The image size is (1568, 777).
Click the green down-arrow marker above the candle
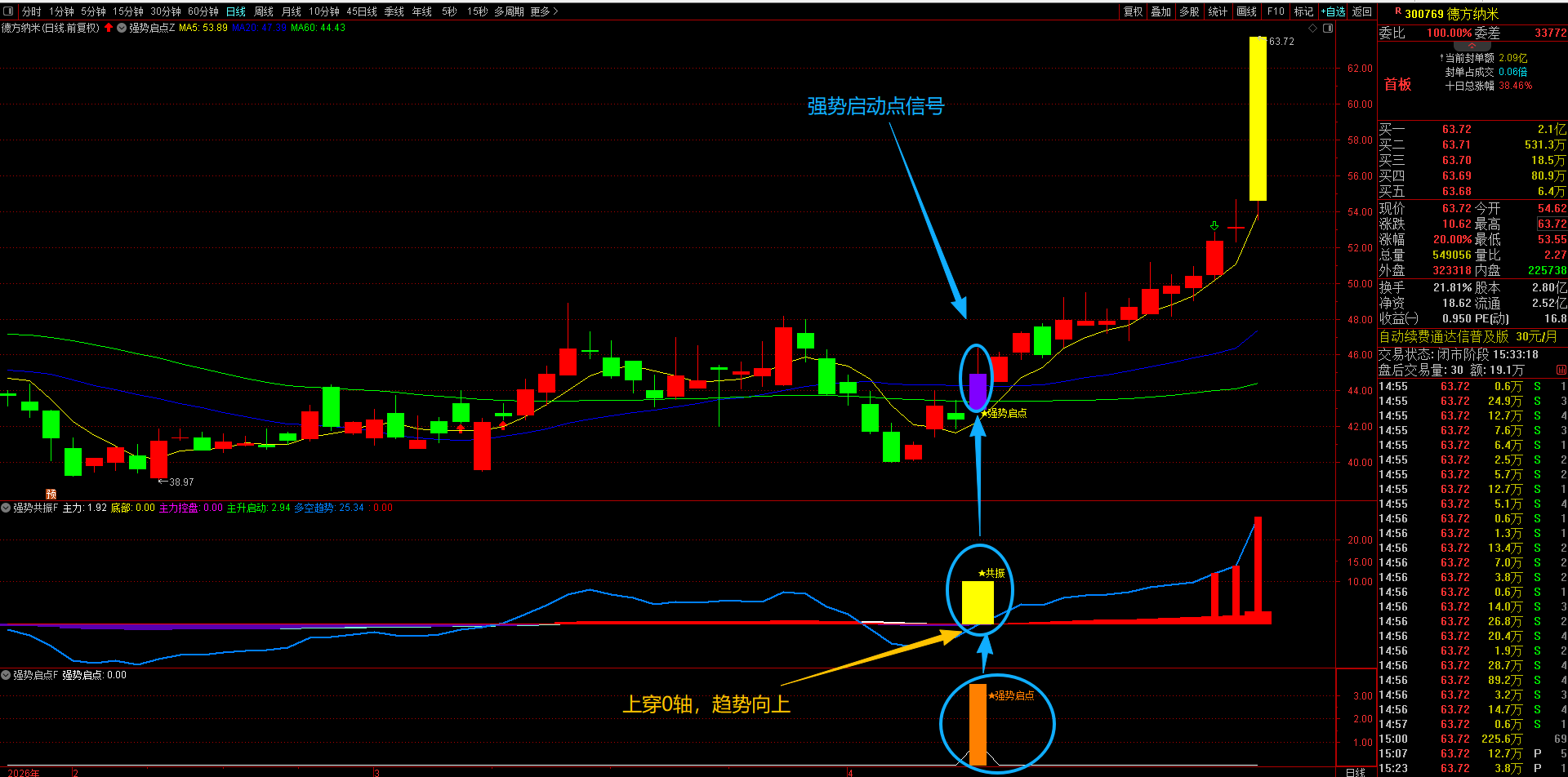1214,226
